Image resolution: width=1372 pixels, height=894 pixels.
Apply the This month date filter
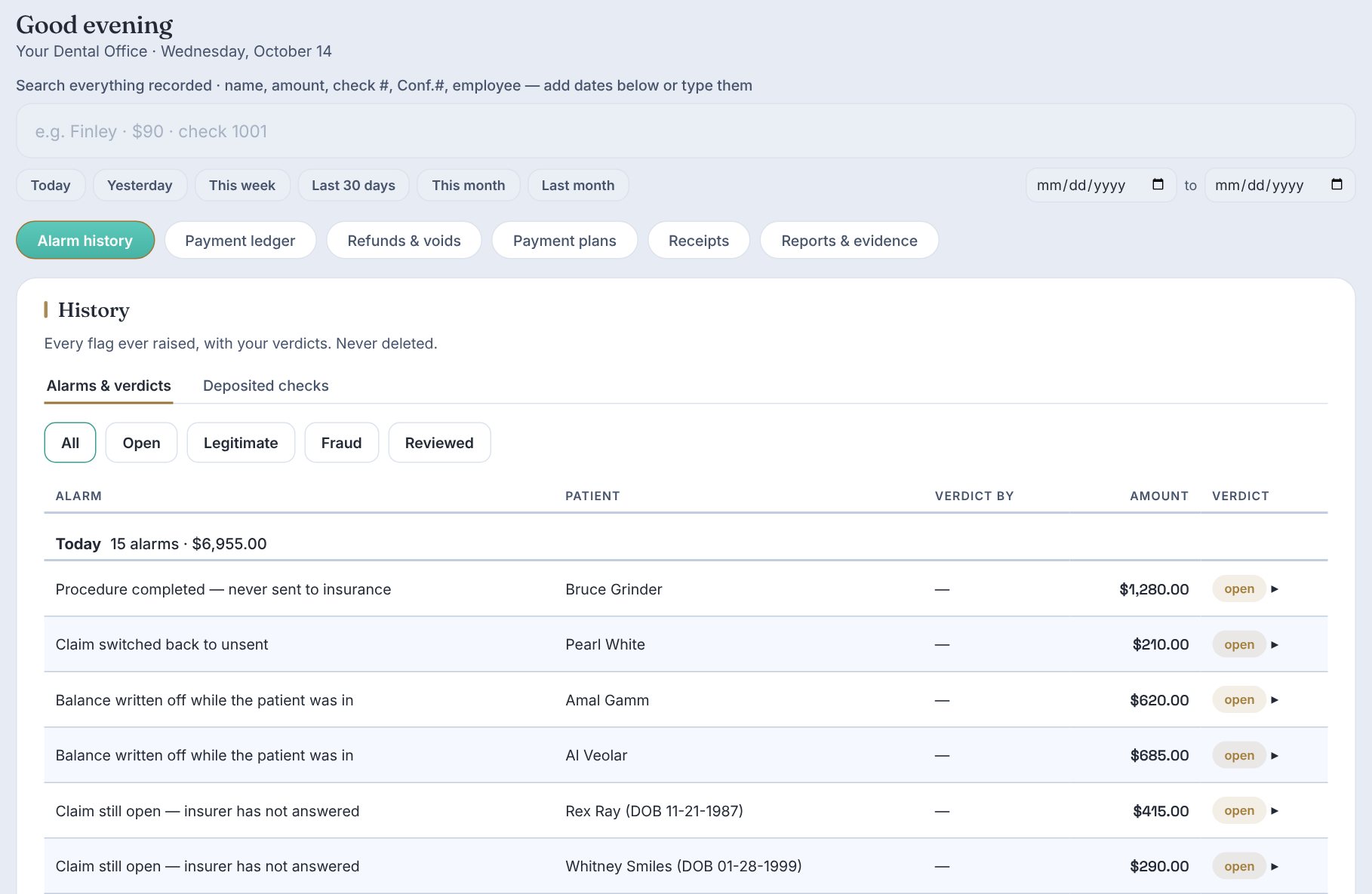click(469, 185)
